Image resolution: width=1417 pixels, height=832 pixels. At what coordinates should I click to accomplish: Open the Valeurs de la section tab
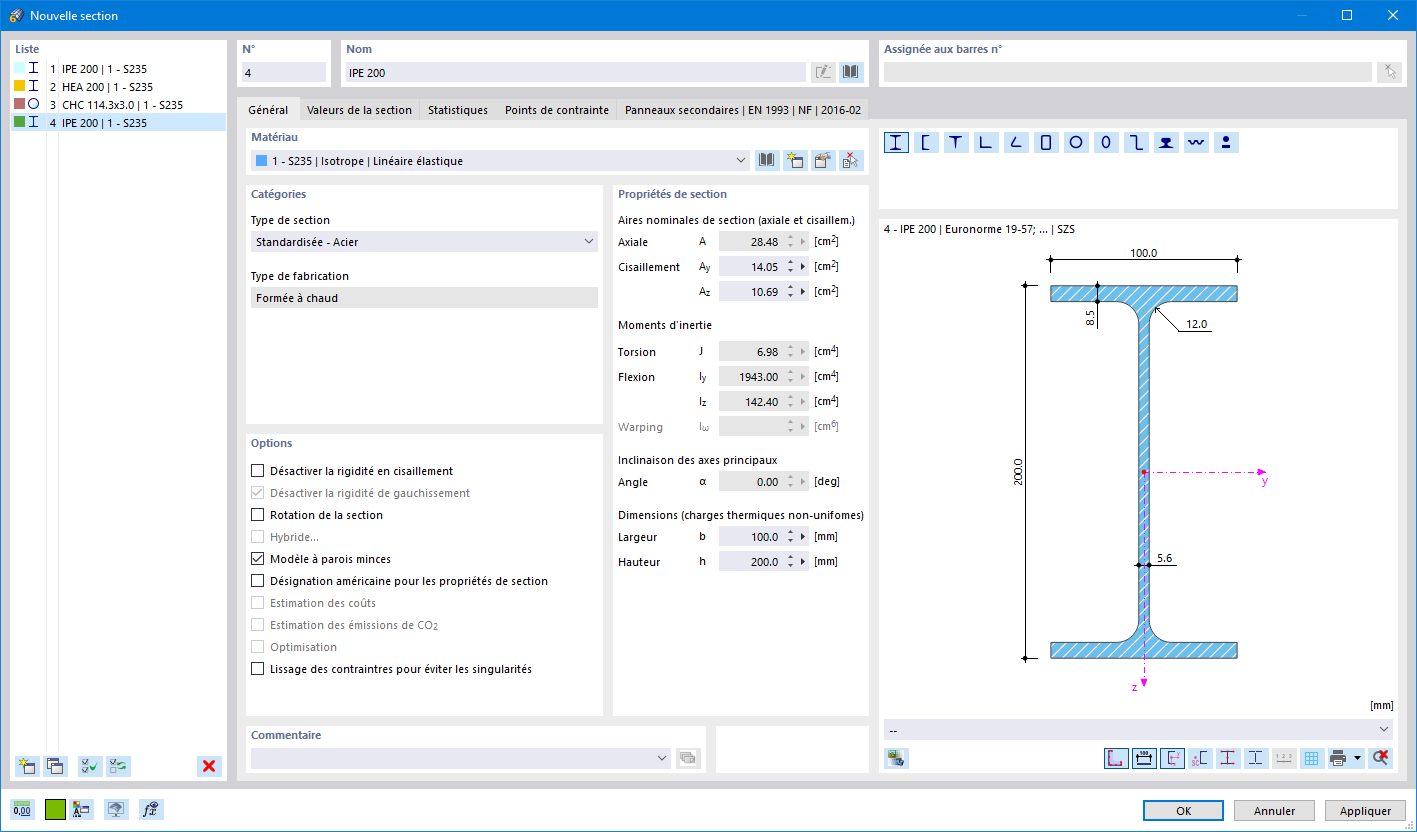pos(359,110)
